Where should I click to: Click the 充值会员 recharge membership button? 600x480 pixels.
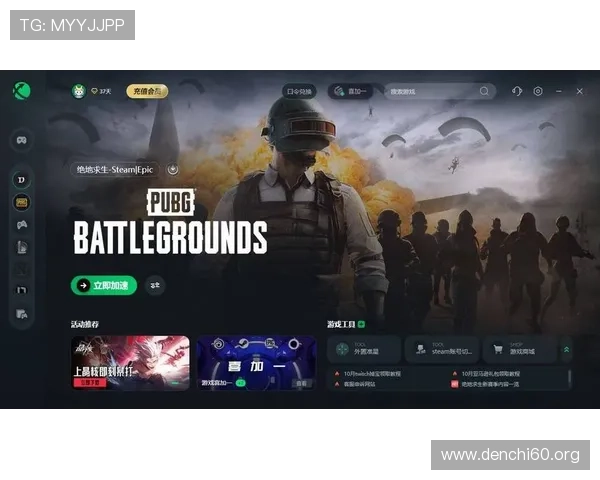tap(147, 91)
